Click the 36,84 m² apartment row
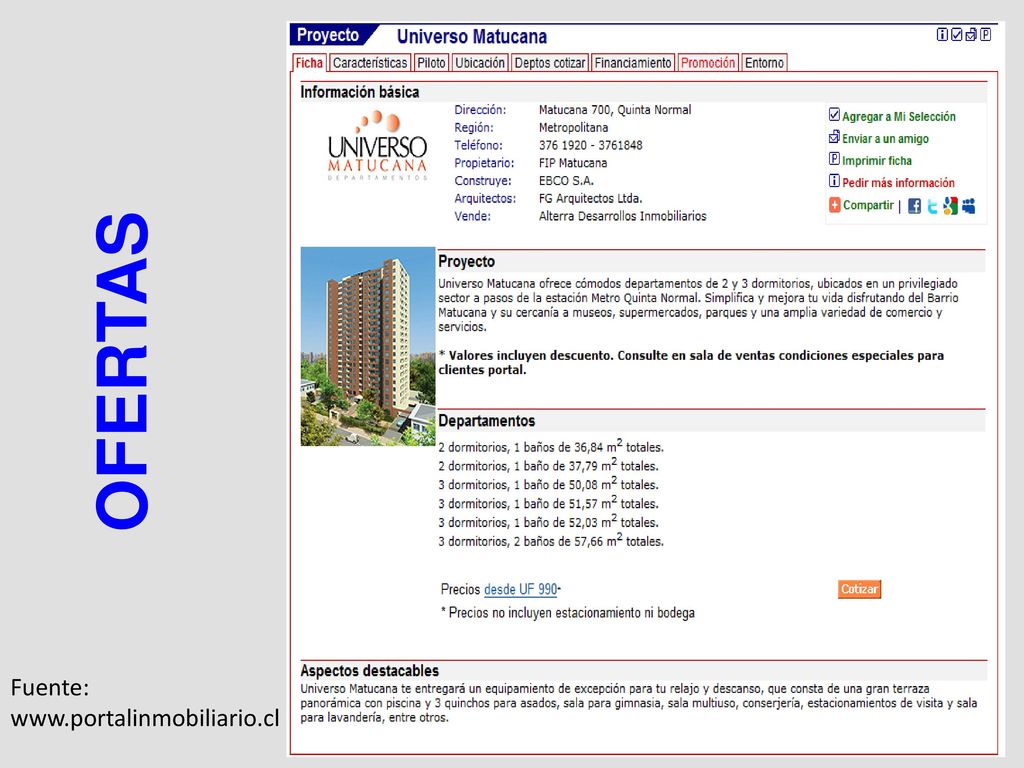The height and width of the screenshot is (768, 1024). tap(551, 447)
